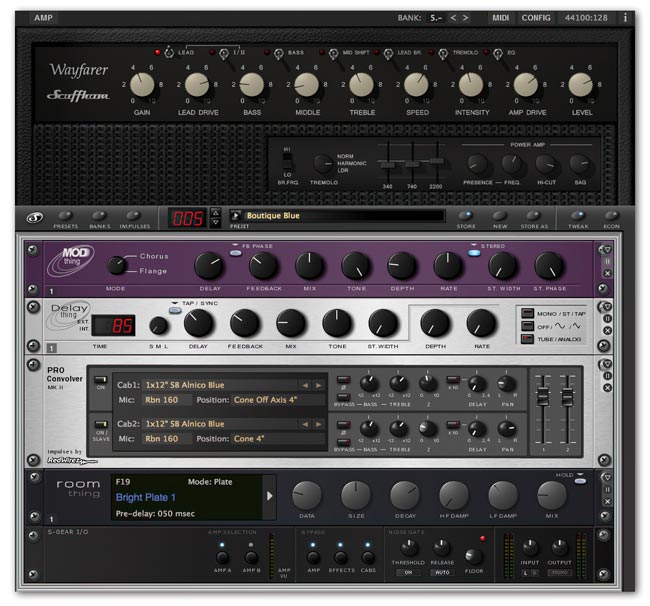Image resolution: width=650 pixels, height=606 pixels.
Task: Toggle the Hold switch on Room Thing
Action: click(x=580, y=481)
